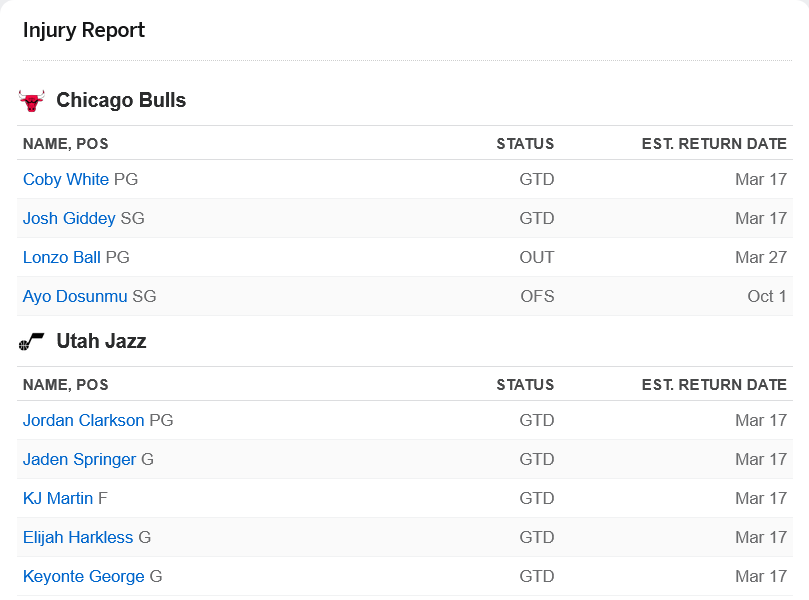
Task: Select Lonzo Ball player link
Action: pyautogui.click(x=62, y=257)
